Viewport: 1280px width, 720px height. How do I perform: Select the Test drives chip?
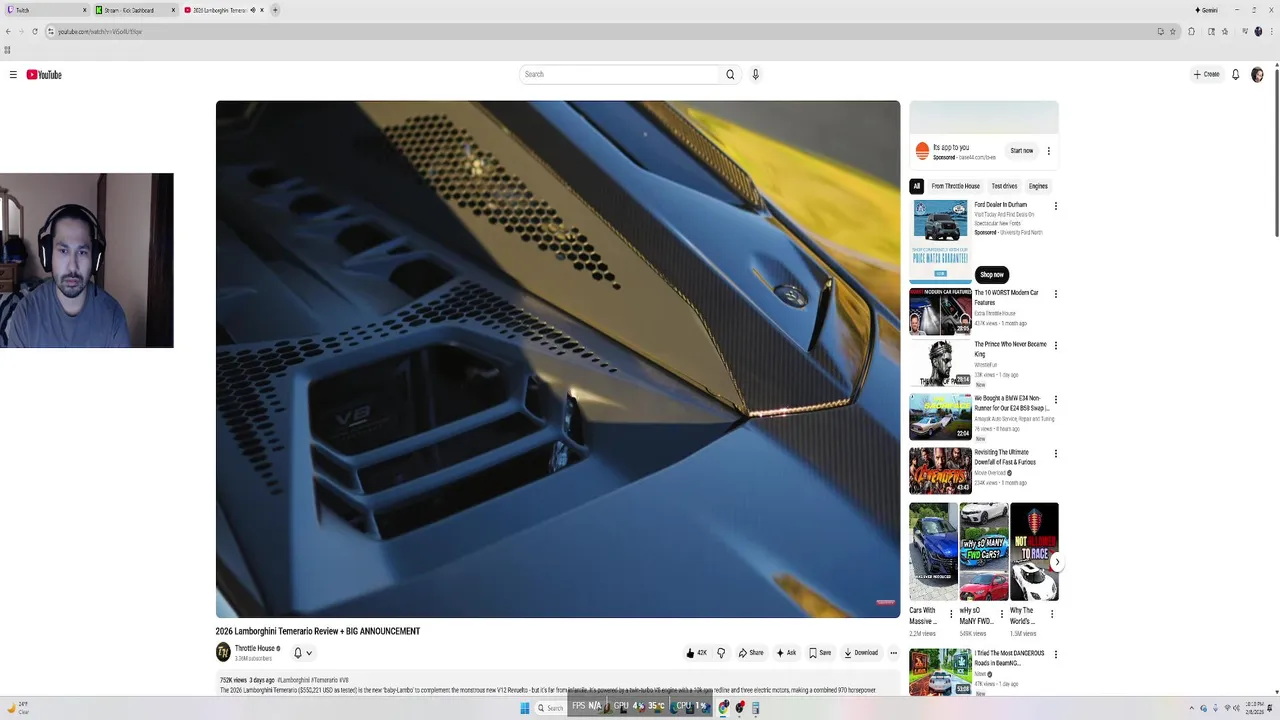click(x=1004, y=186)
